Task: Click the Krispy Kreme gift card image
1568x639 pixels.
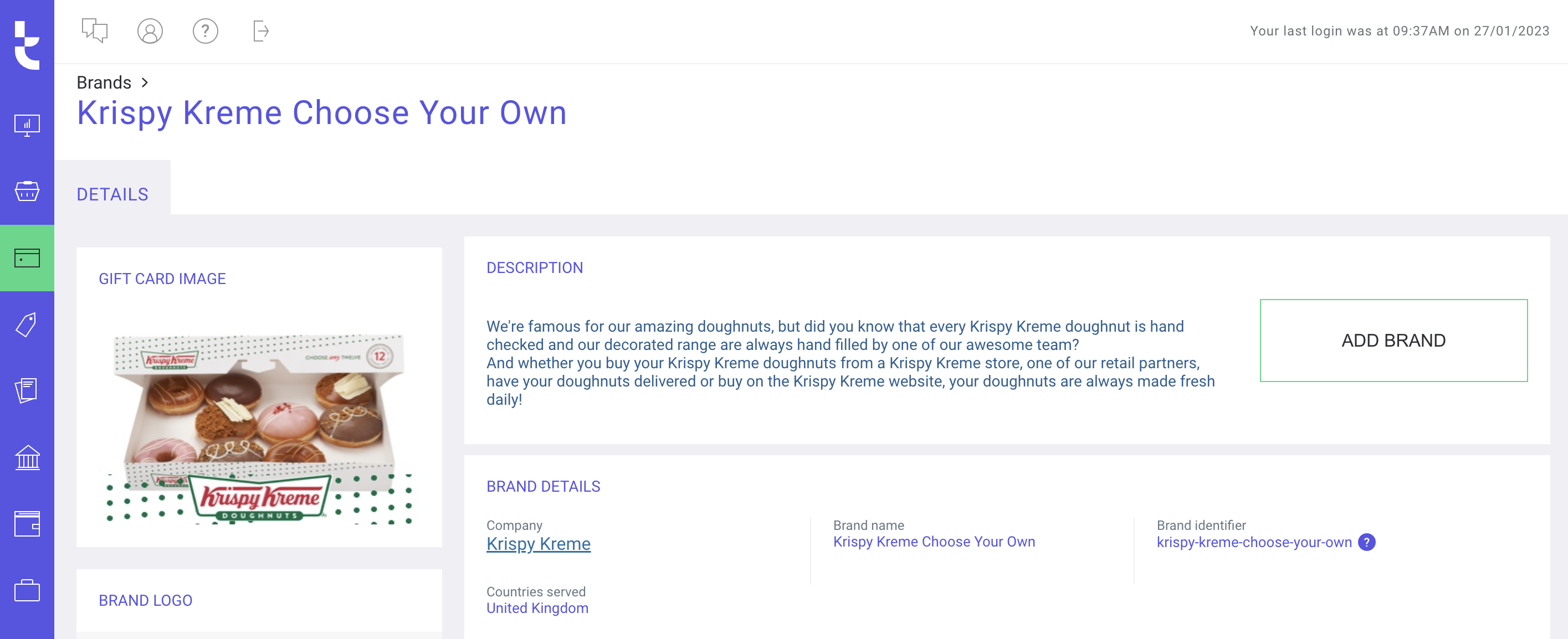Action: click(x=259, y=429)
